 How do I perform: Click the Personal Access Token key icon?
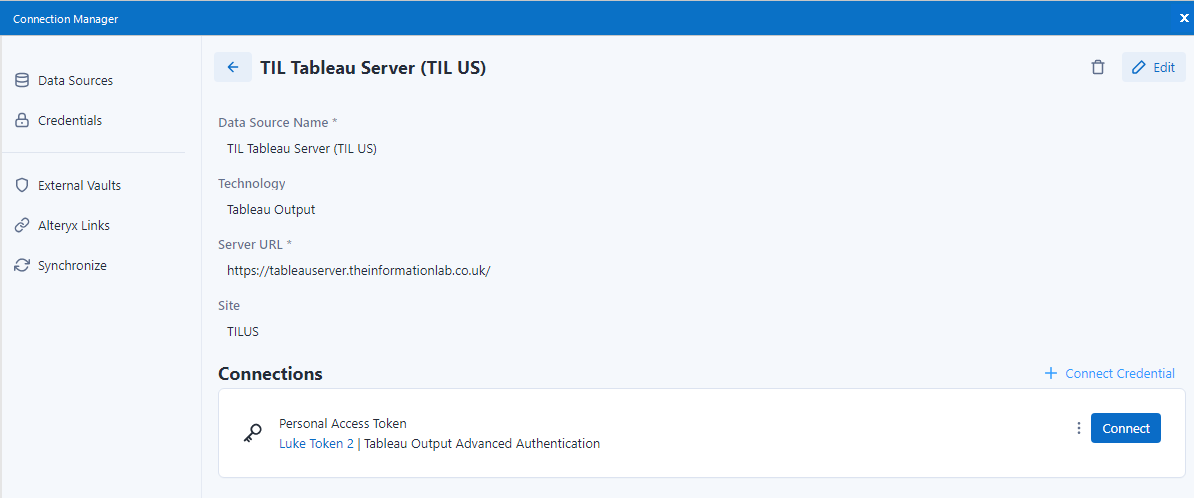coord(253,433)
